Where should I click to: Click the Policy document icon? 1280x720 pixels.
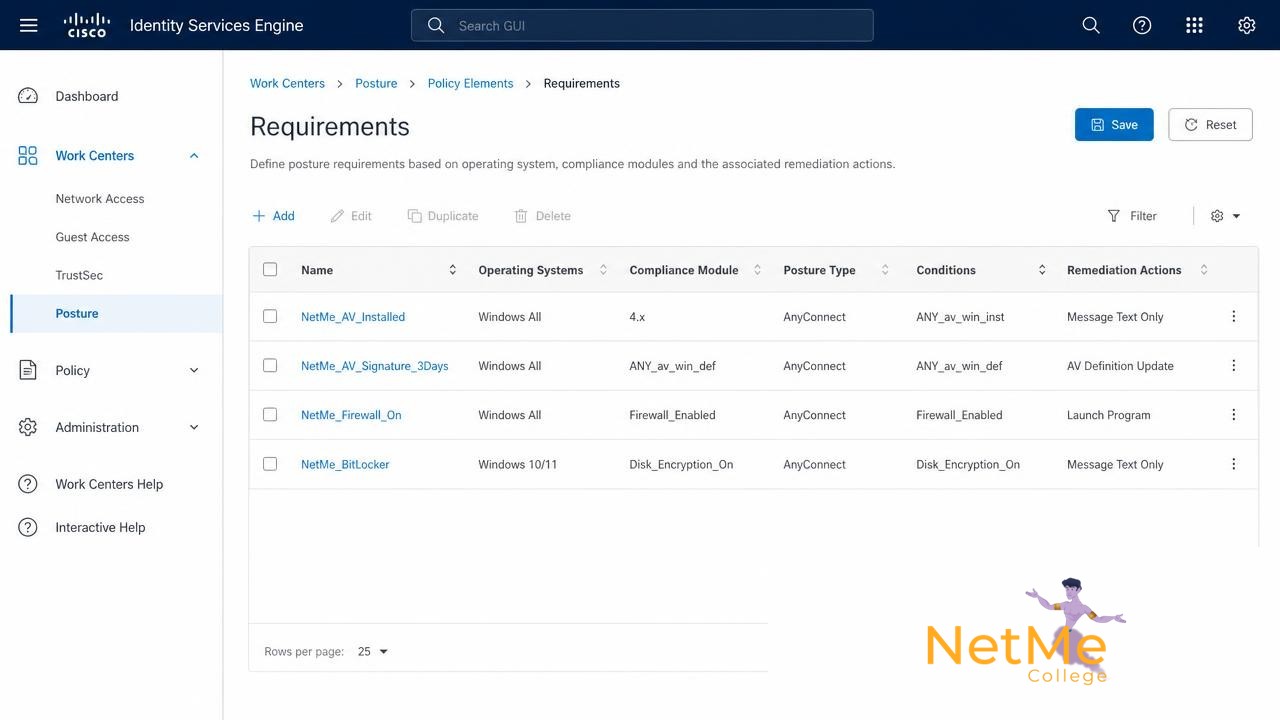pos(28,370)
